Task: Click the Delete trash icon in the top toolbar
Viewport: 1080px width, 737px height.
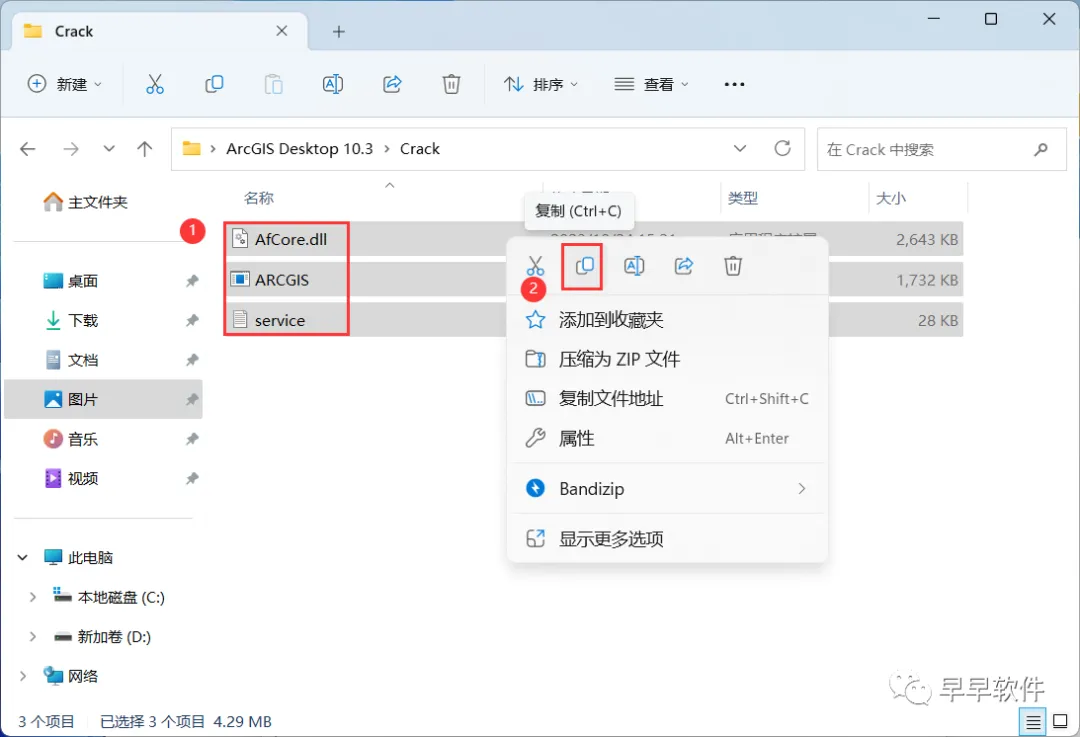Action: click(451, 84)
